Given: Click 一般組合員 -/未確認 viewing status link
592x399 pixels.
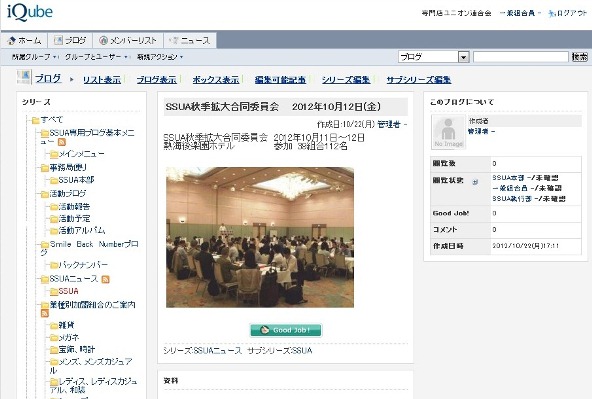Looking at the screenshot, I should pos(527,188).
